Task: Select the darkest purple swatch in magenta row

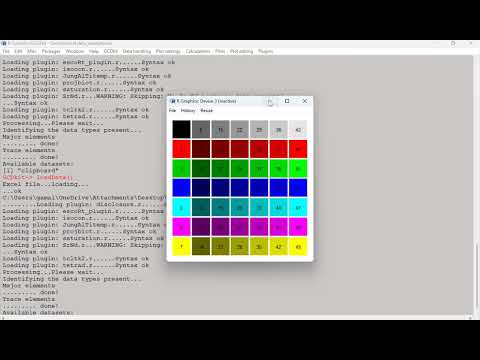Action: 201,227
